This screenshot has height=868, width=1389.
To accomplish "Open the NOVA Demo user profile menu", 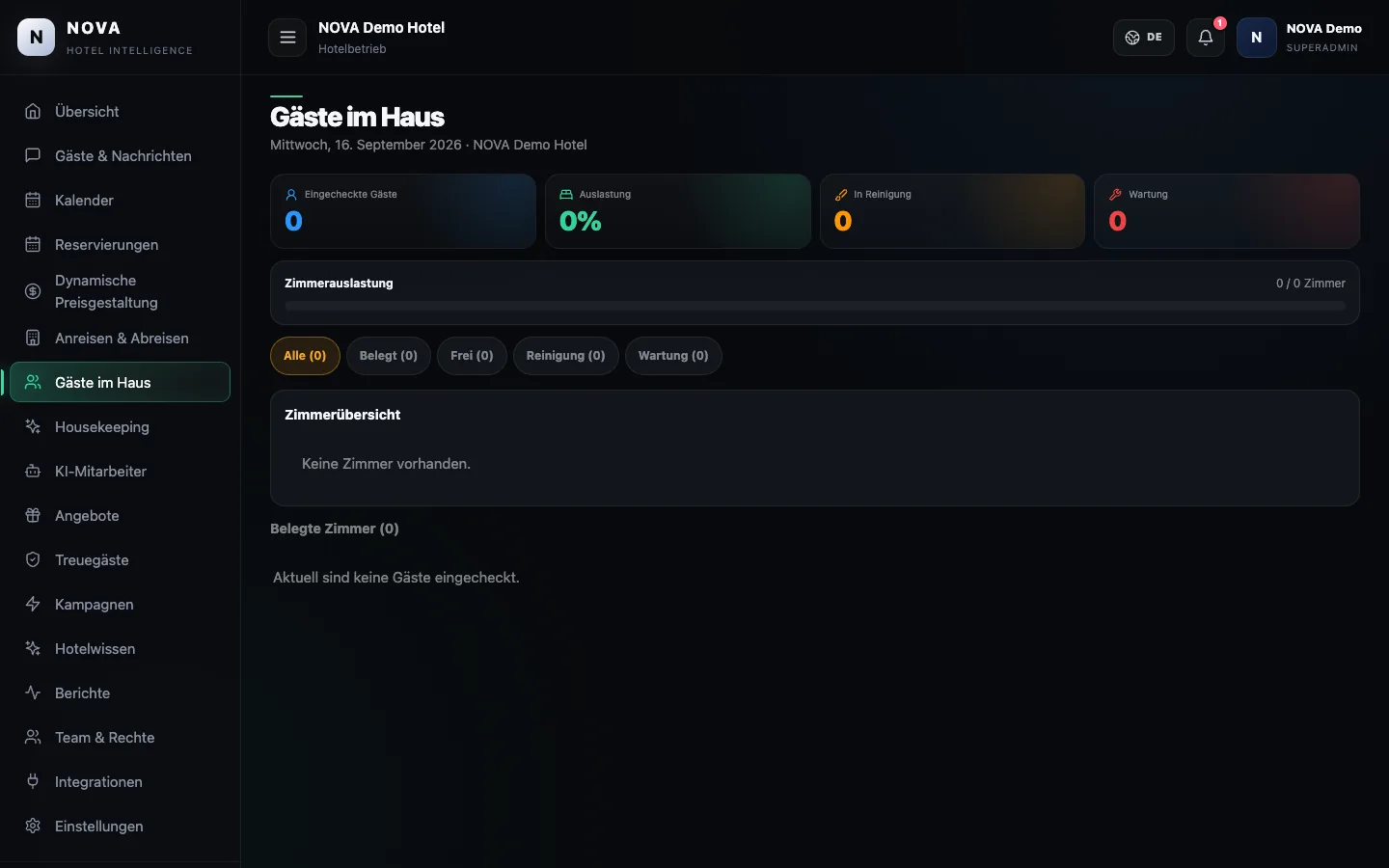I will tap(1299, 38).
